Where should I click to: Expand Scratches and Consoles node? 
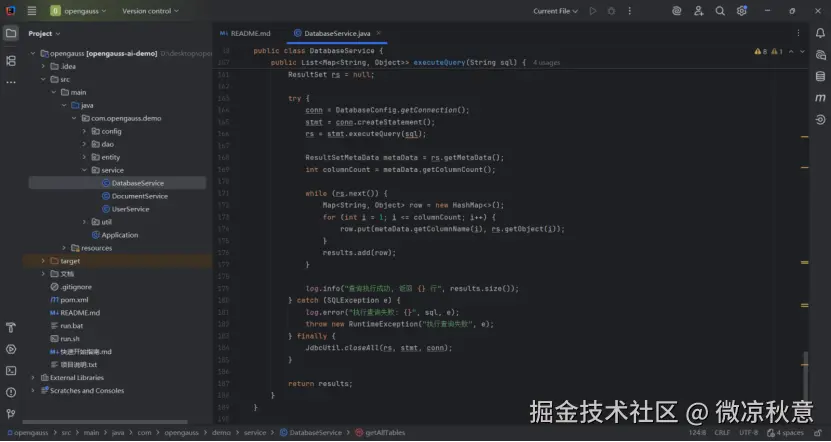tap(33, 391)
